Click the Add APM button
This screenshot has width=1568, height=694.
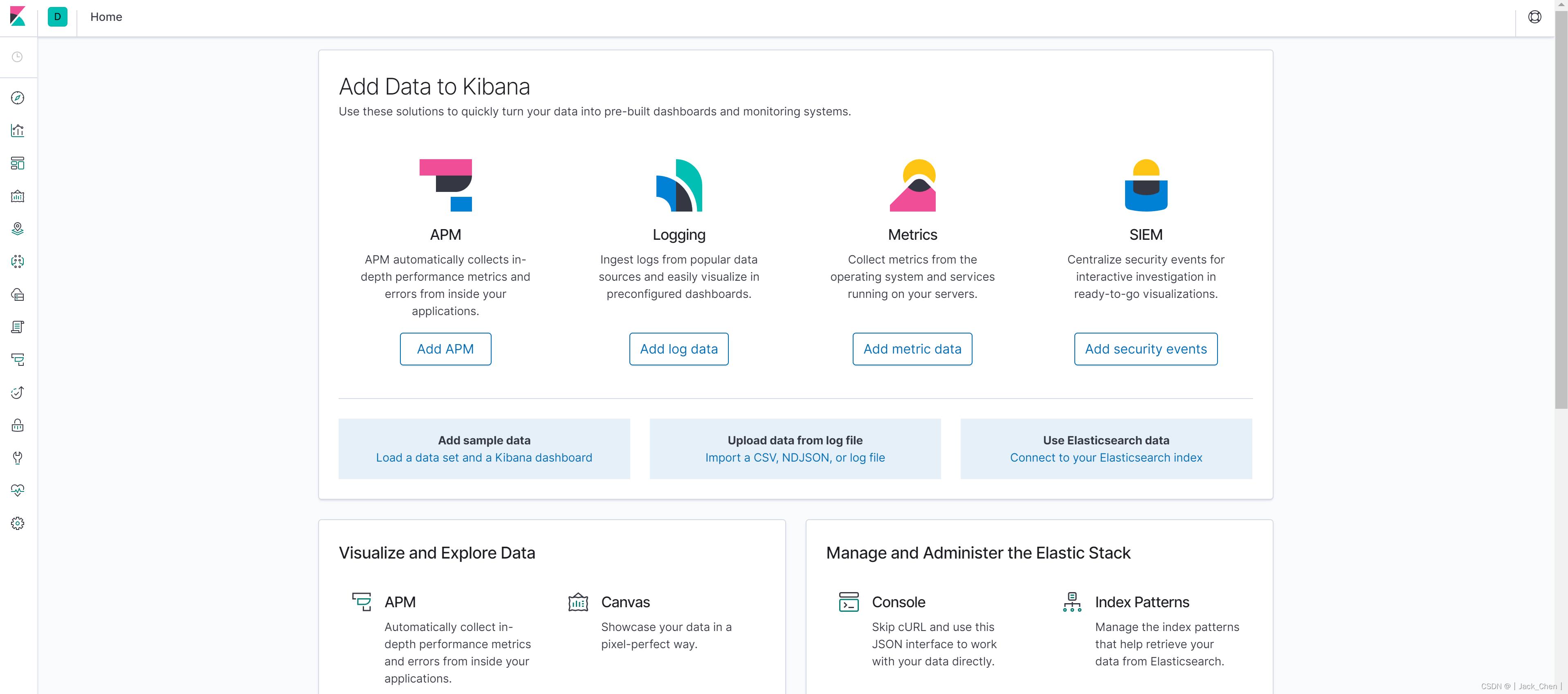tap(445, 349)
